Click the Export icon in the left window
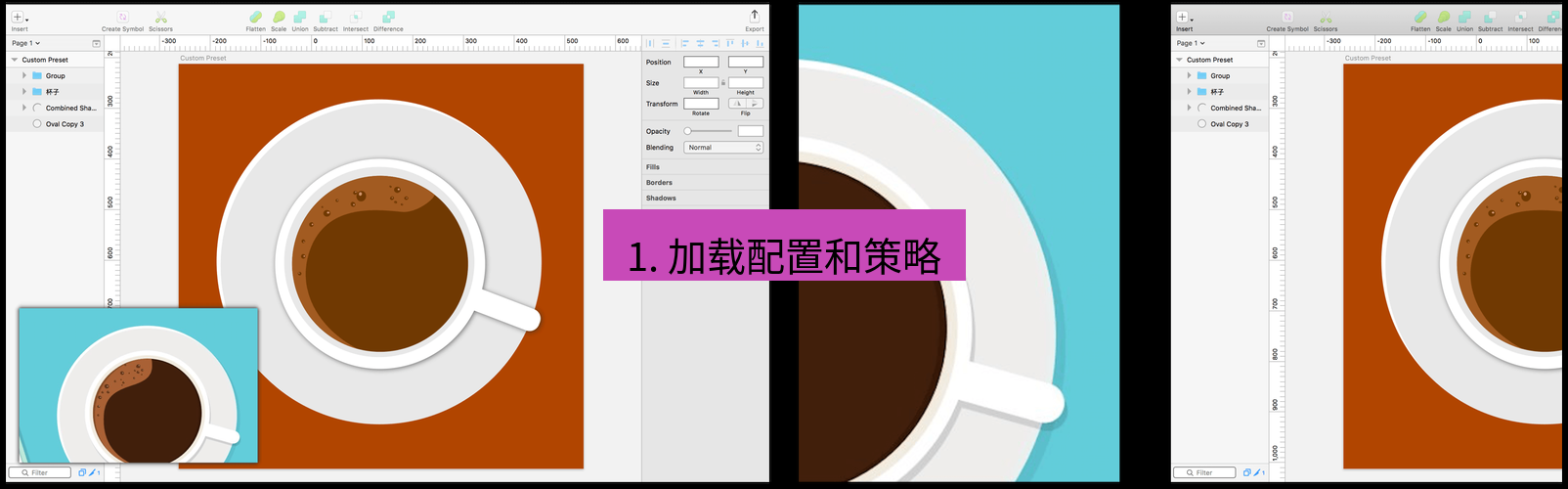Viewport: 1568px width, 489px height. (755, 16)
